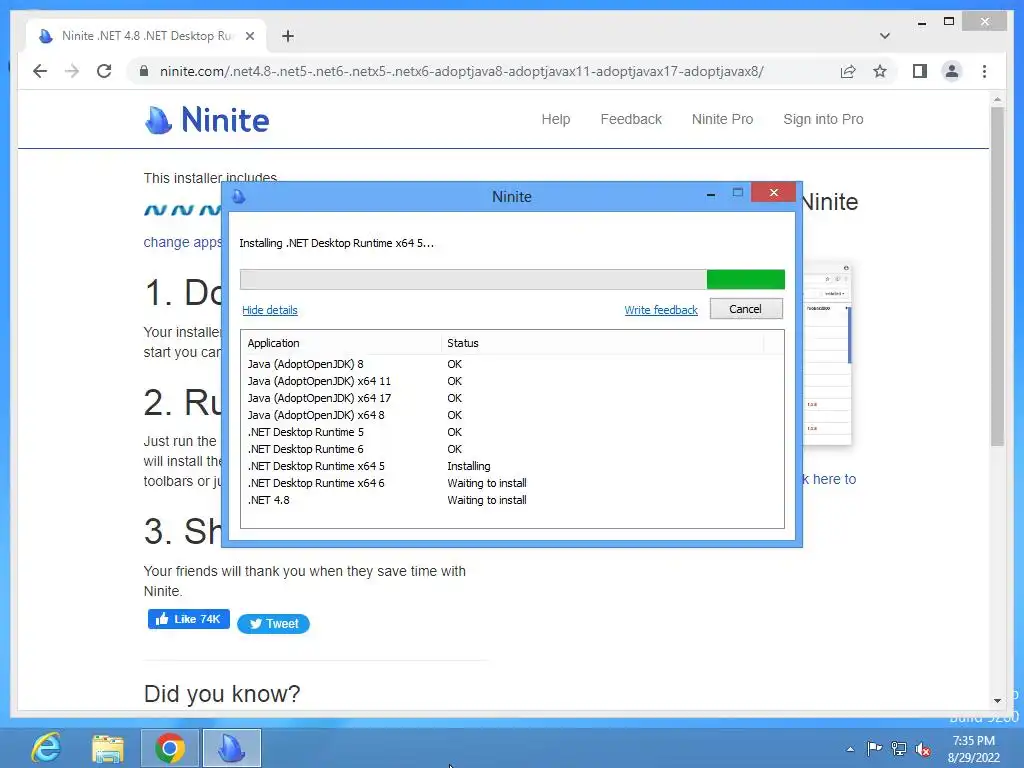Screen dimensions: 1024x768
Task: Click Ninite installer taskbar icon
Action: click(x=232, y=748)
